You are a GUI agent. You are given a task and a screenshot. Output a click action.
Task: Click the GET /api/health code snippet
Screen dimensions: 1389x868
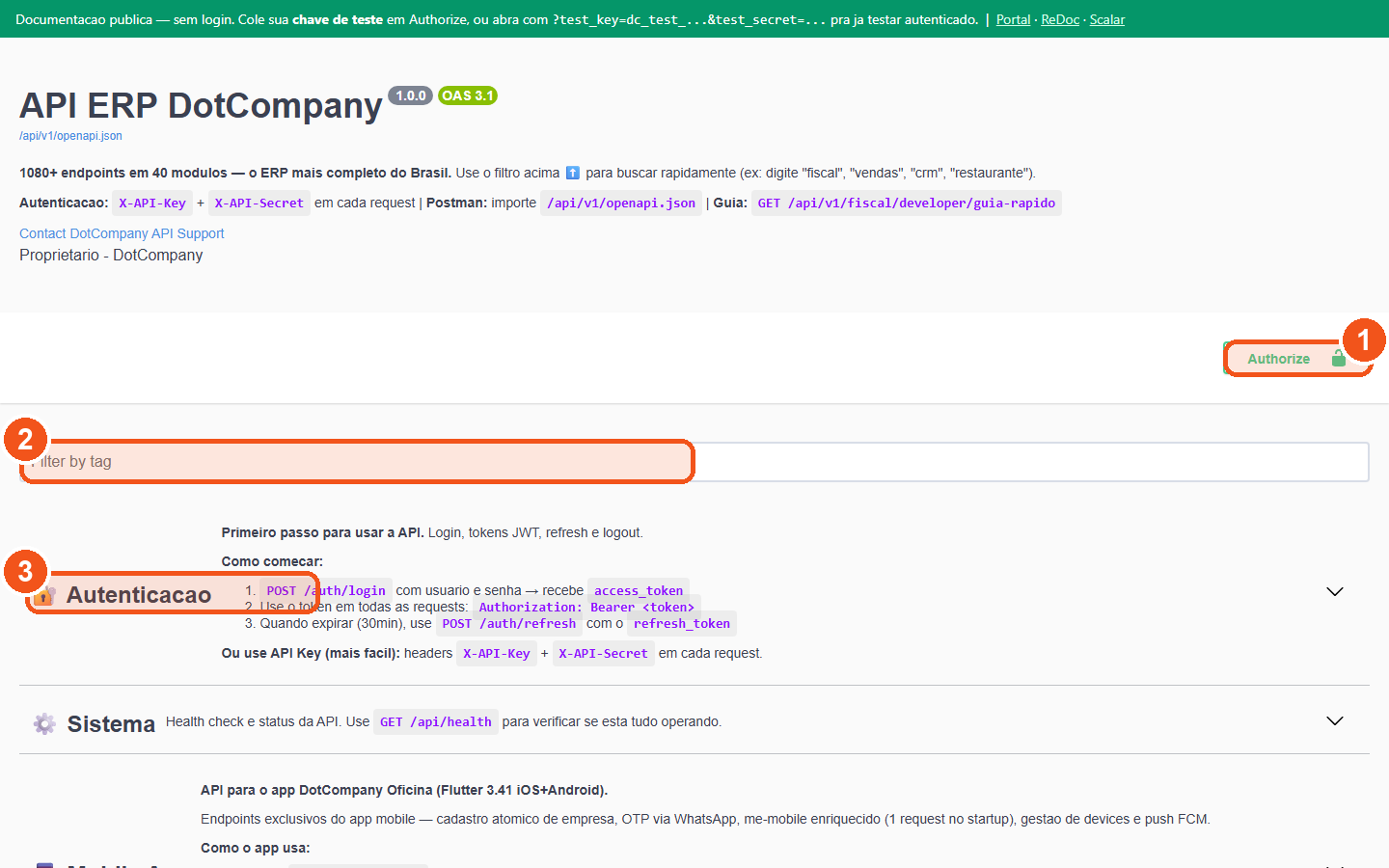436,722
